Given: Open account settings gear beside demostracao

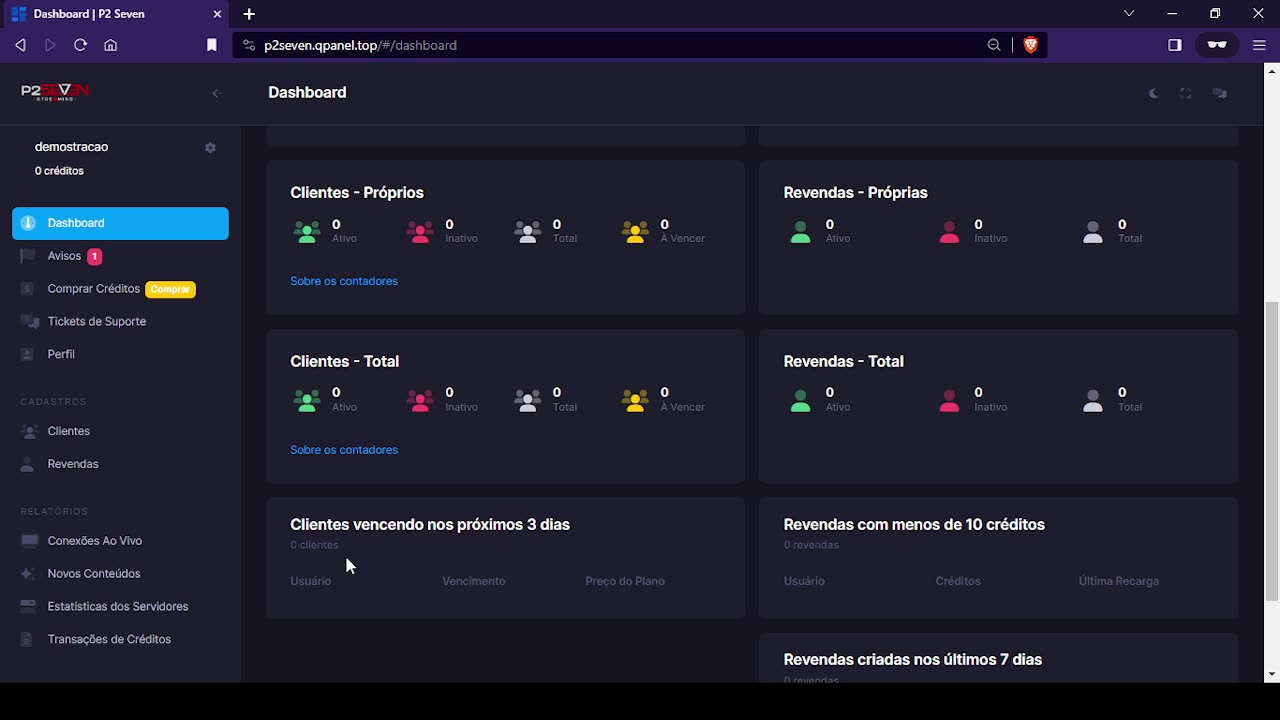Looking at the screenshot, I should (x=210, y=147).
